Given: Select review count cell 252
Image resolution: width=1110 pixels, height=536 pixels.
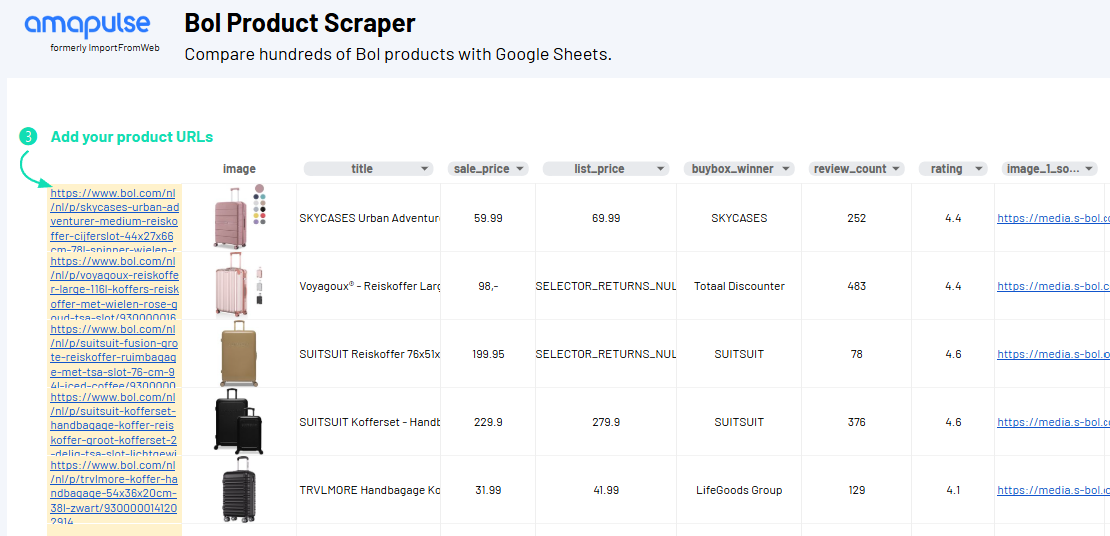Looking at the screenshot, I should click(857, 218).
